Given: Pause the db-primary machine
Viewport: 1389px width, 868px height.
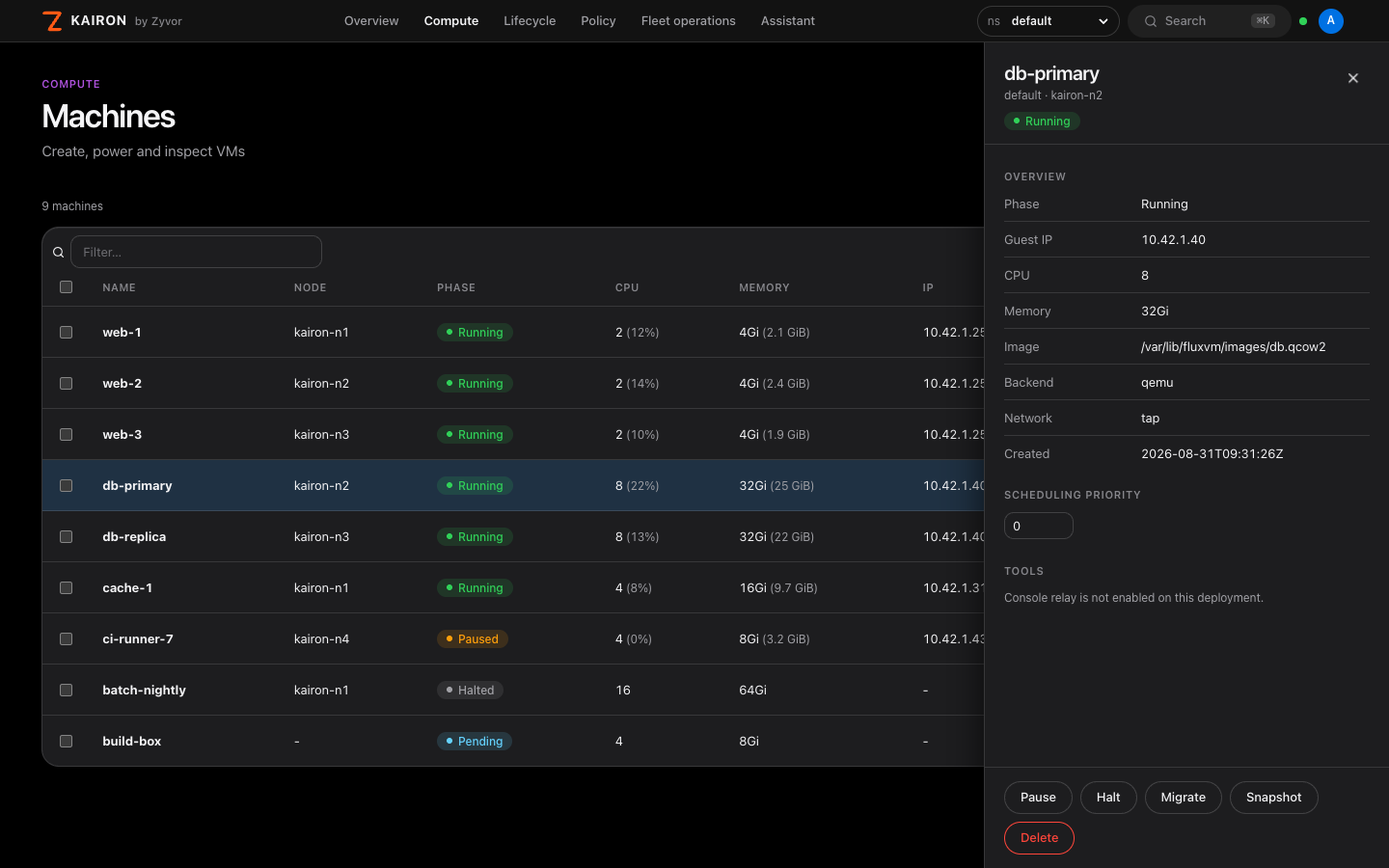Looking at the screenshot, I should 1038,798.
